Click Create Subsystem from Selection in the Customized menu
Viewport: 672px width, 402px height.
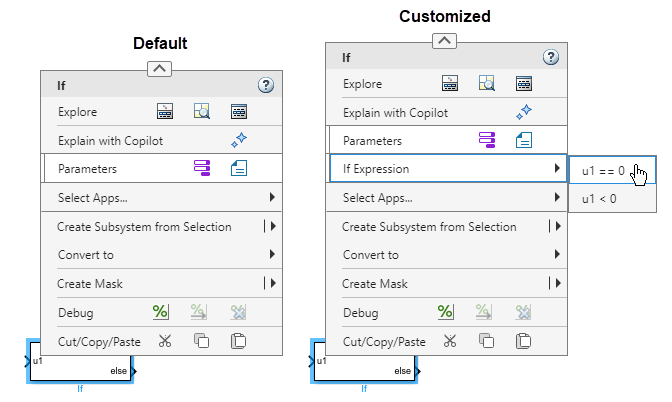(430, 227)
